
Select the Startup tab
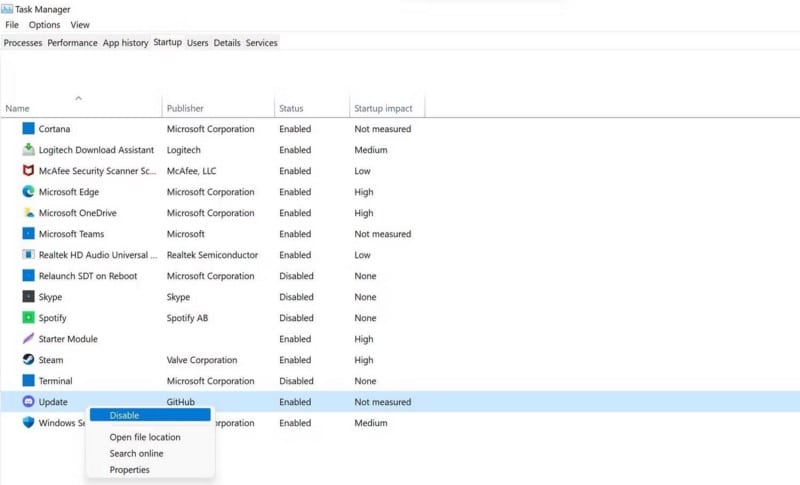[167, 42]
